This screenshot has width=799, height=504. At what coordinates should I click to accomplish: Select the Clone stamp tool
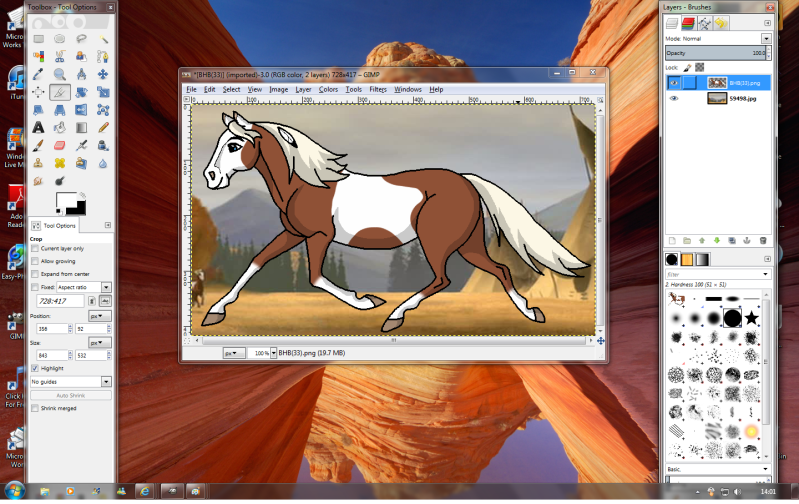39,163
